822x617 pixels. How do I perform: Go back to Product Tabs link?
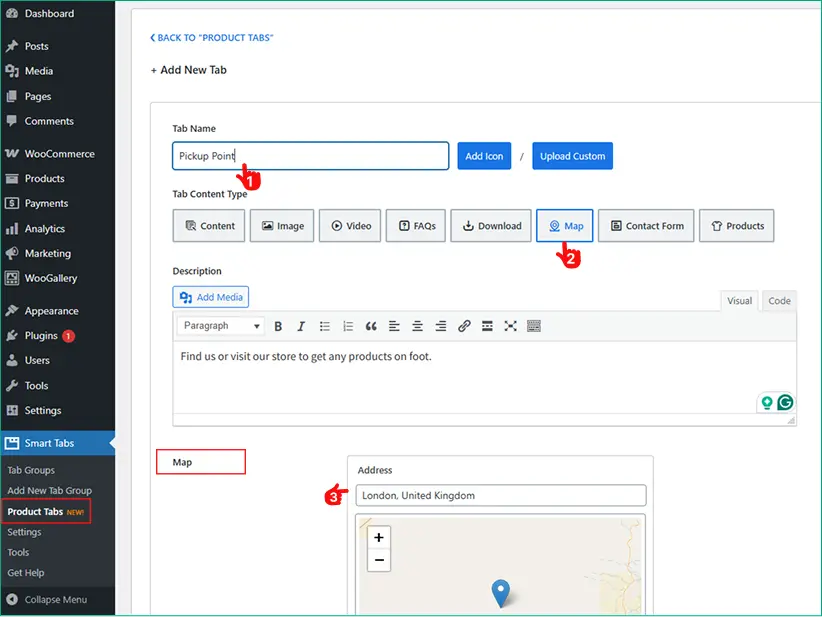(212, 38)
